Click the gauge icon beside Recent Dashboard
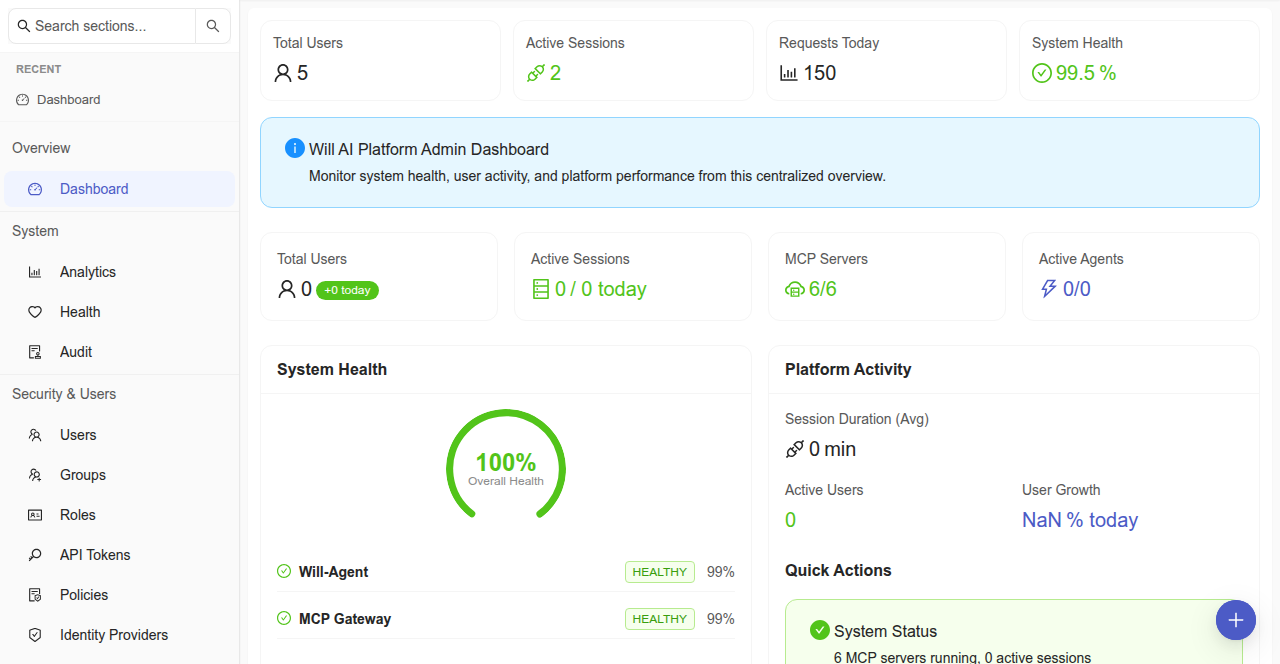Screen dimensions: 1280x664 click(x=23, y=100)
